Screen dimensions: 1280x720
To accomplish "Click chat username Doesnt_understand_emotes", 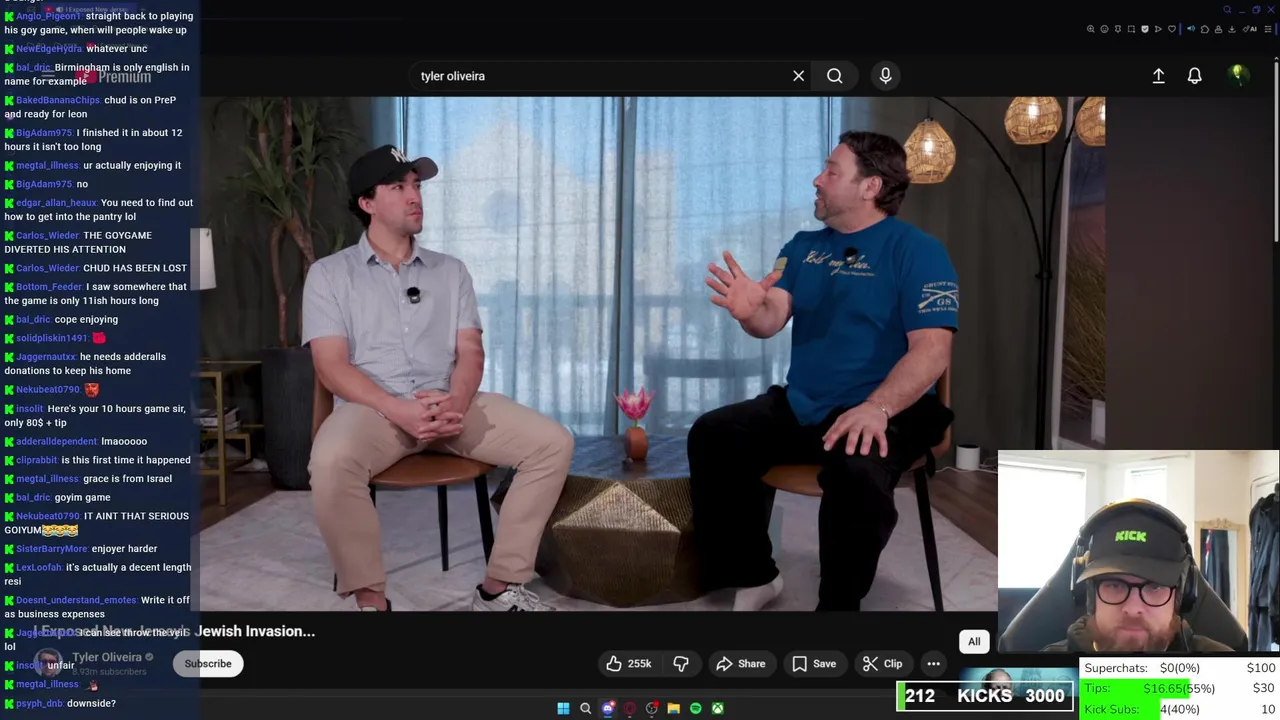I will 76,600.
